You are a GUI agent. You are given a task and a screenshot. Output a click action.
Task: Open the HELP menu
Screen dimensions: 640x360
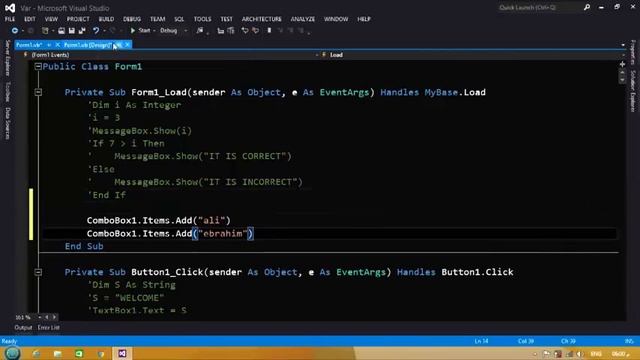[364, 19]
